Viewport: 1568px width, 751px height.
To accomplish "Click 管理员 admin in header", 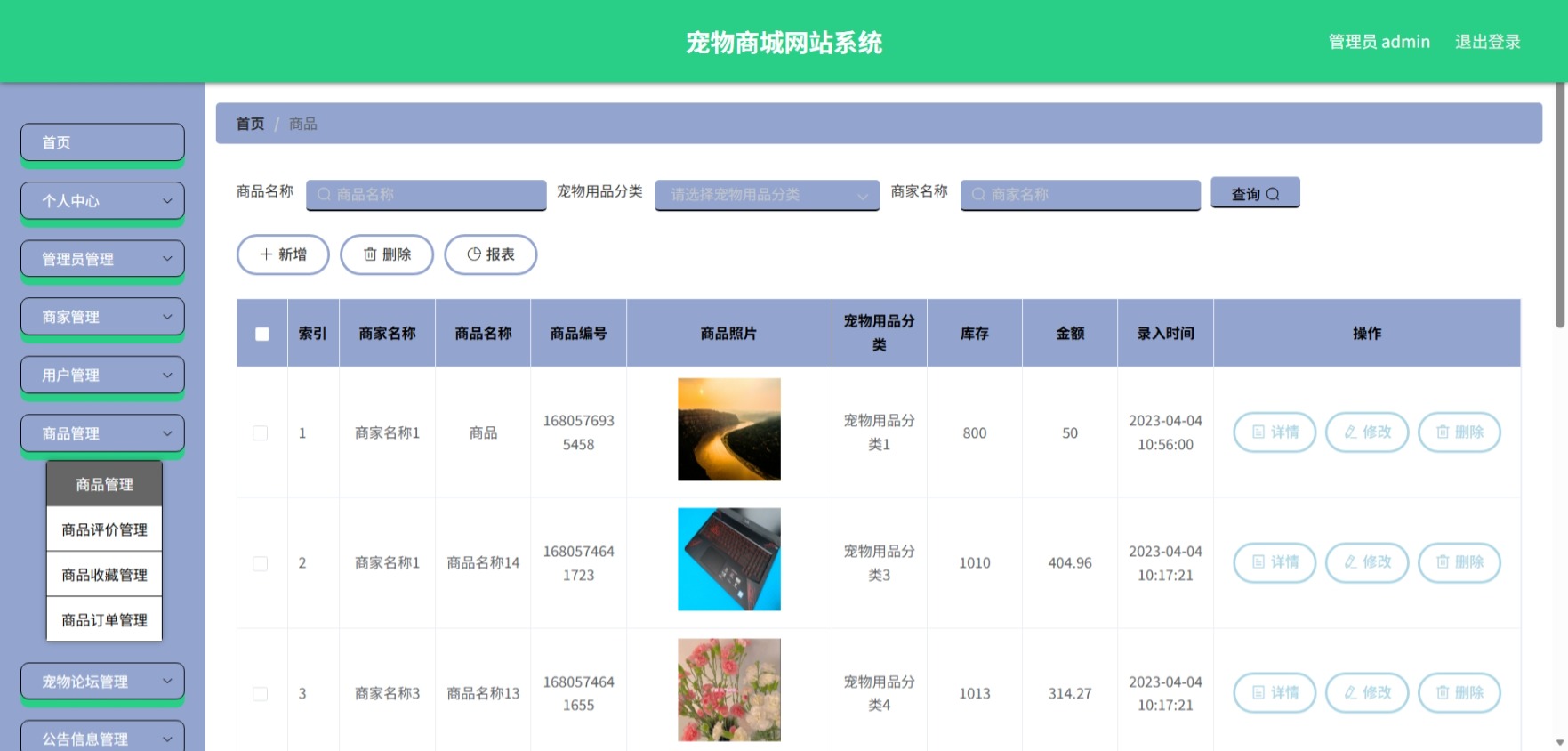I will click(1379, 42).
